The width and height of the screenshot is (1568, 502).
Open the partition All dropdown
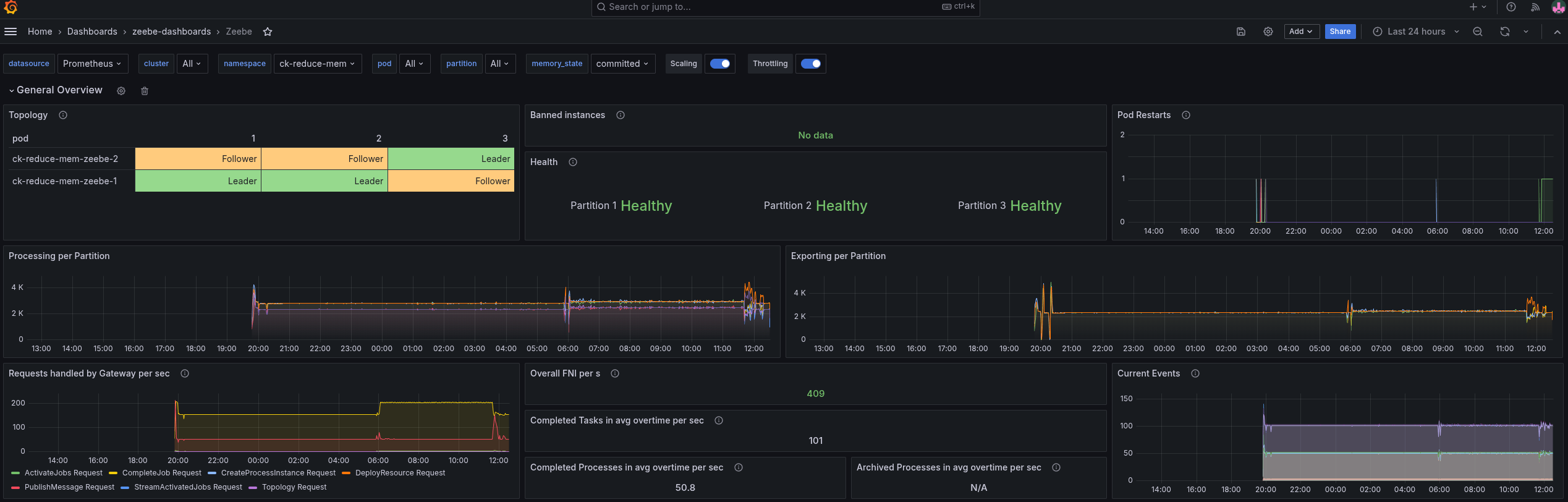click(500, 64)
